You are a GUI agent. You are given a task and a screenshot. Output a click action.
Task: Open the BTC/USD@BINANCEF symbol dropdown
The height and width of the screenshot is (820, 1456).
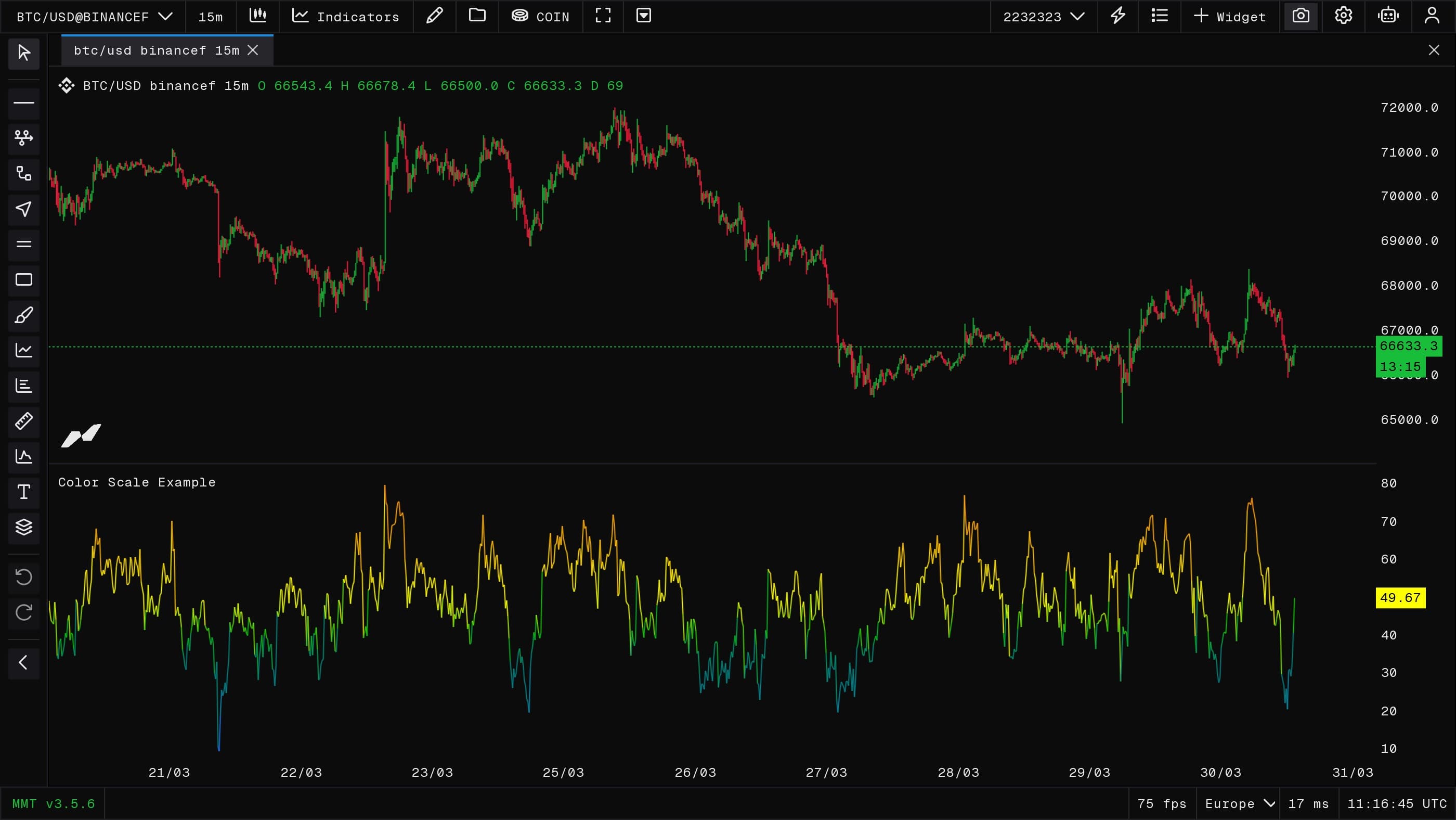94,17
